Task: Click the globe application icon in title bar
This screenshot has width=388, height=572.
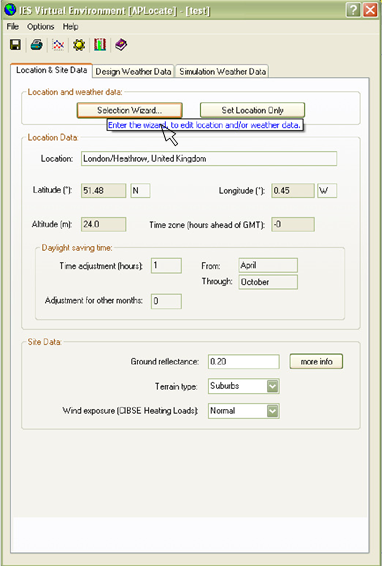Action: point(10,10)
